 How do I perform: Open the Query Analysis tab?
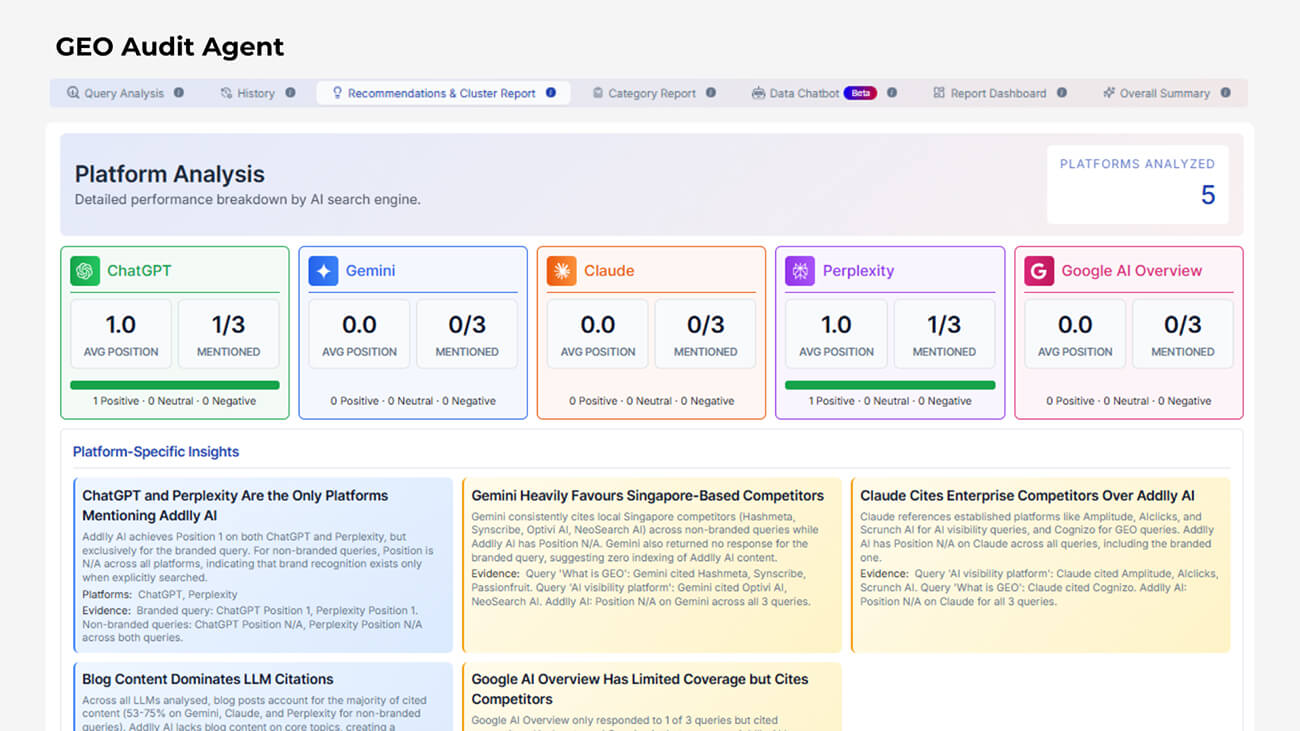tap(125, 93)
